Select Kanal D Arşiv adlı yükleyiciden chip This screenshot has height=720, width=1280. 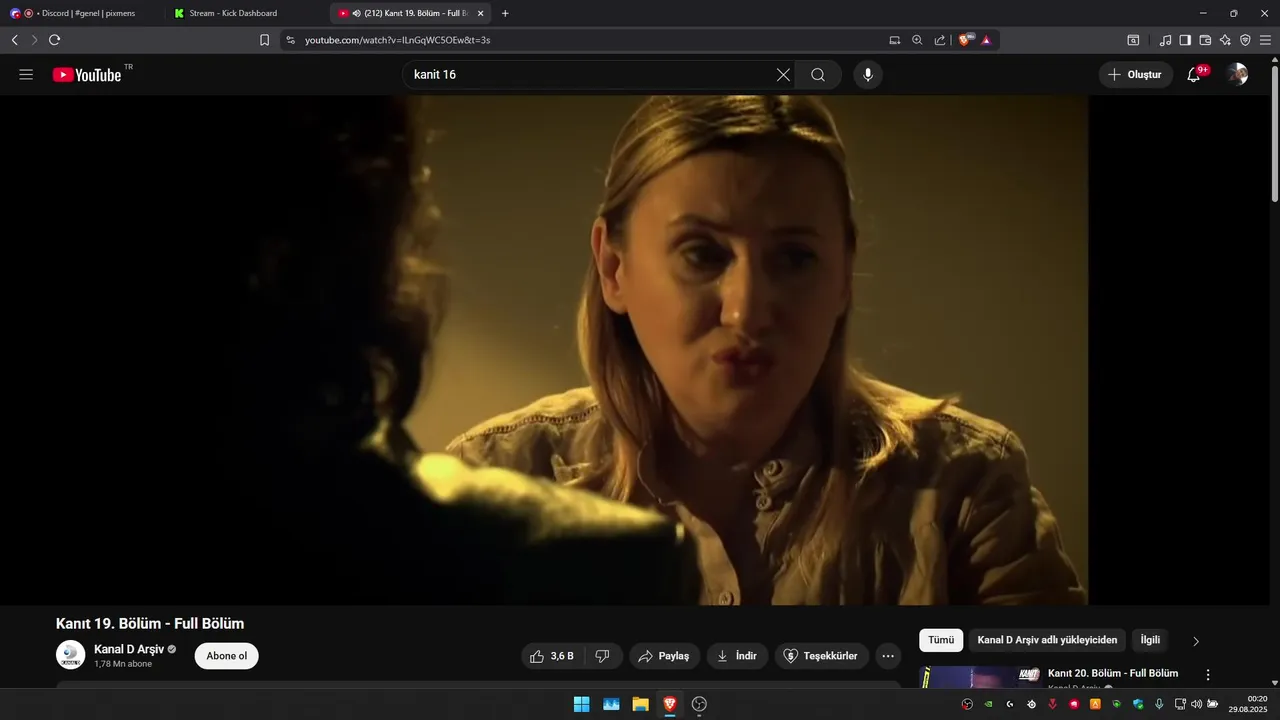tap(1047, 640)
